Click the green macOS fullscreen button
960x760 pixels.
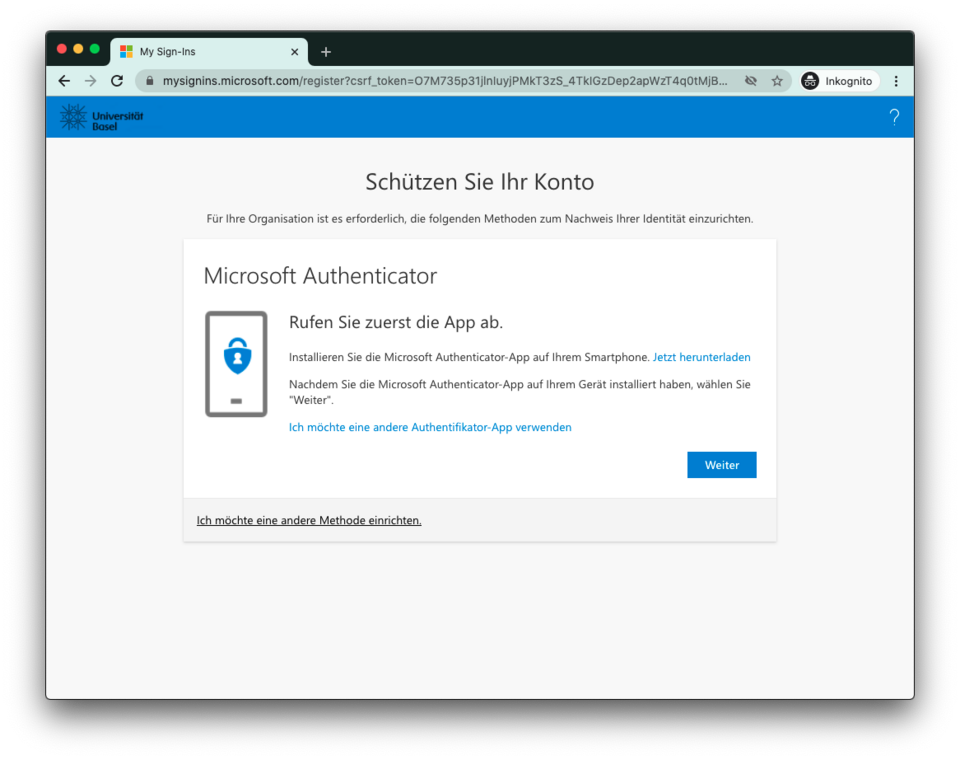pos(95,49)
